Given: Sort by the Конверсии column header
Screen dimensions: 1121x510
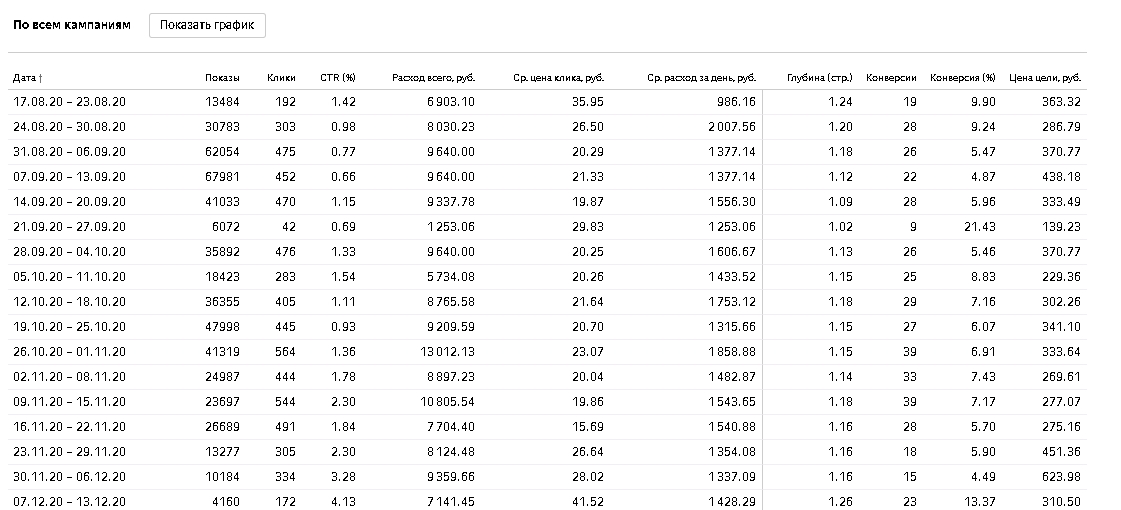Looking at the screenshot, I should pos(891,77).
